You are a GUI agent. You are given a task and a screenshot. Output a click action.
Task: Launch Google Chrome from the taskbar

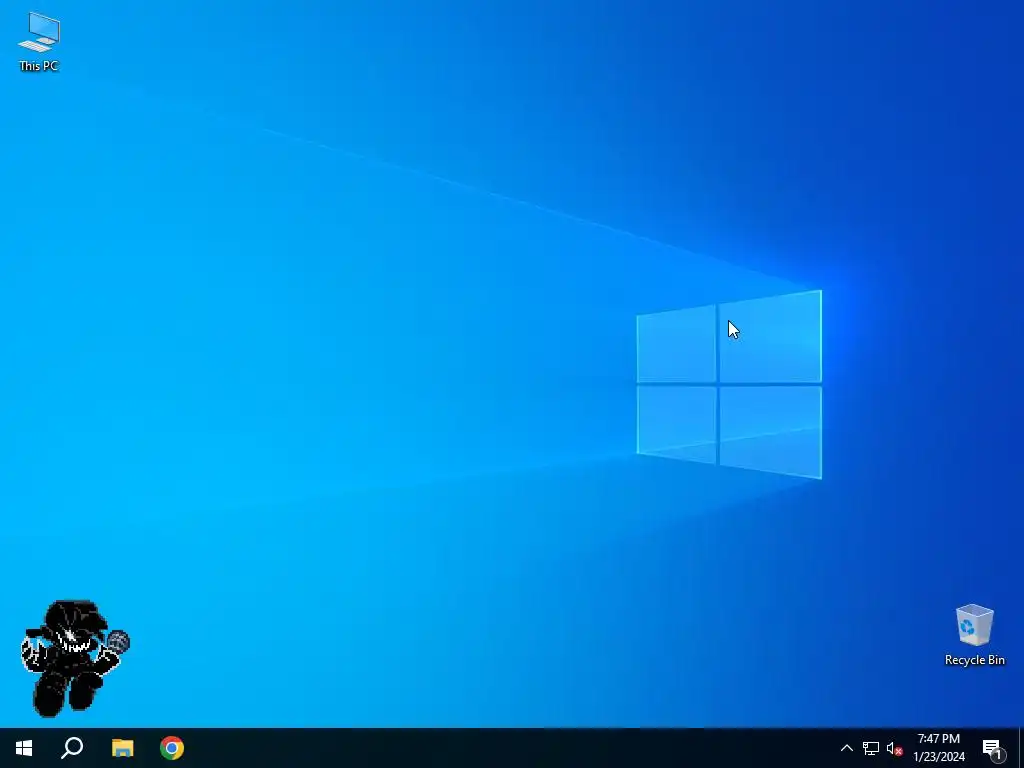point(172,748)
